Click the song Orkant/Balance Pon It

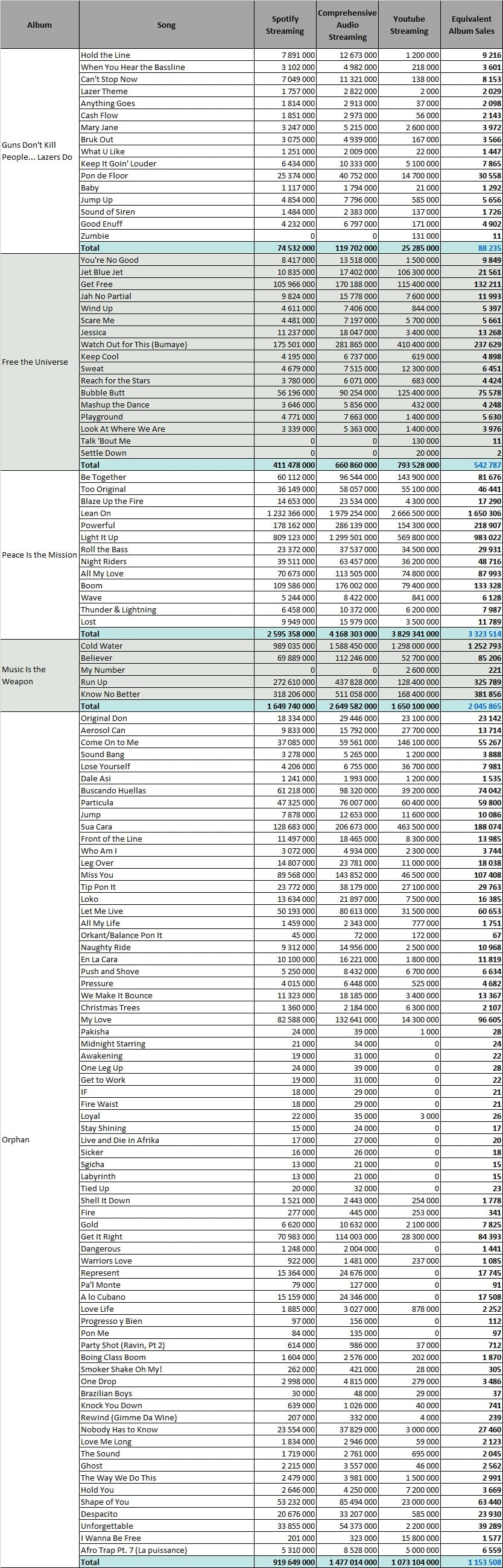[121, 935]
